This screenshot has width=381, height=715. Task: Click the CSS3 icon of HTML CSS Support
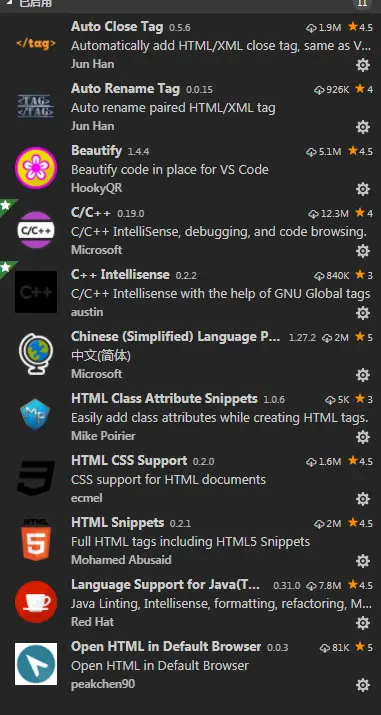coord(36,478)
